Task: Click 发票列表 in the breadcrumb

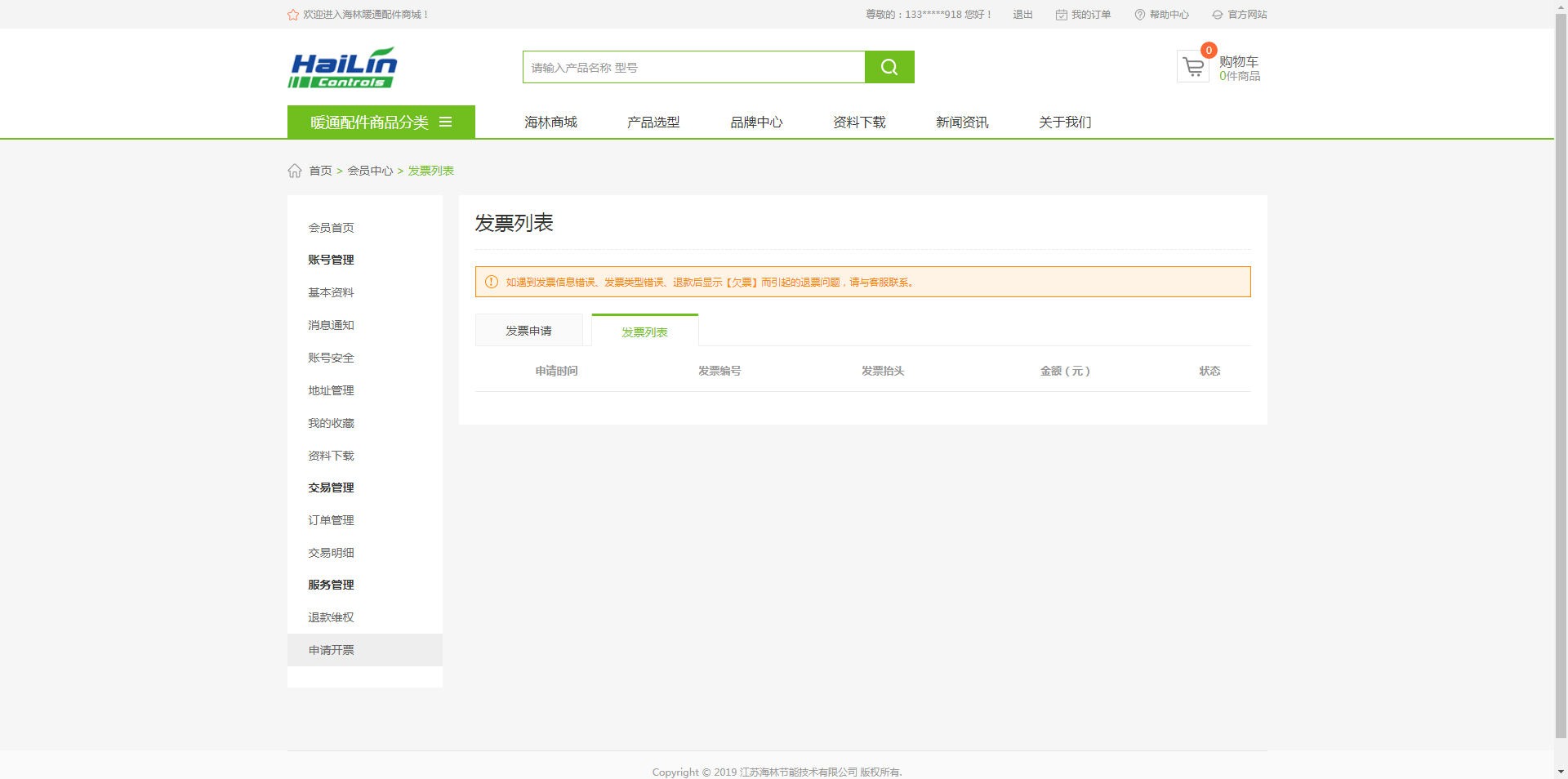Action: click(431, 171)
